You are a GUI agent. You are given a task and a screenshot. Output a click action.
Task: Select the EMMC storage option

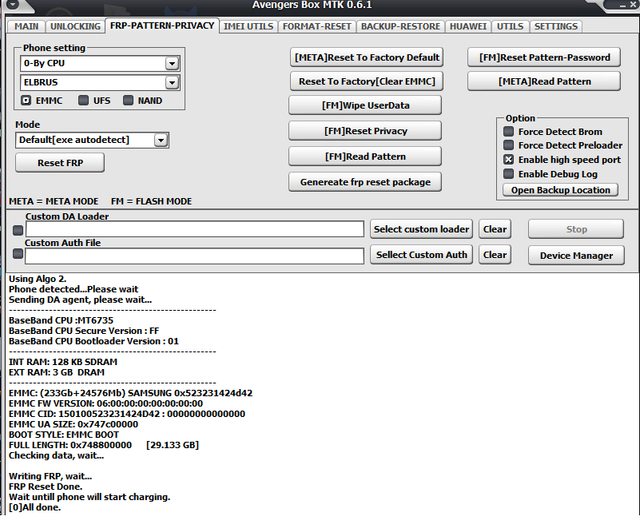[x=26, y=100]
